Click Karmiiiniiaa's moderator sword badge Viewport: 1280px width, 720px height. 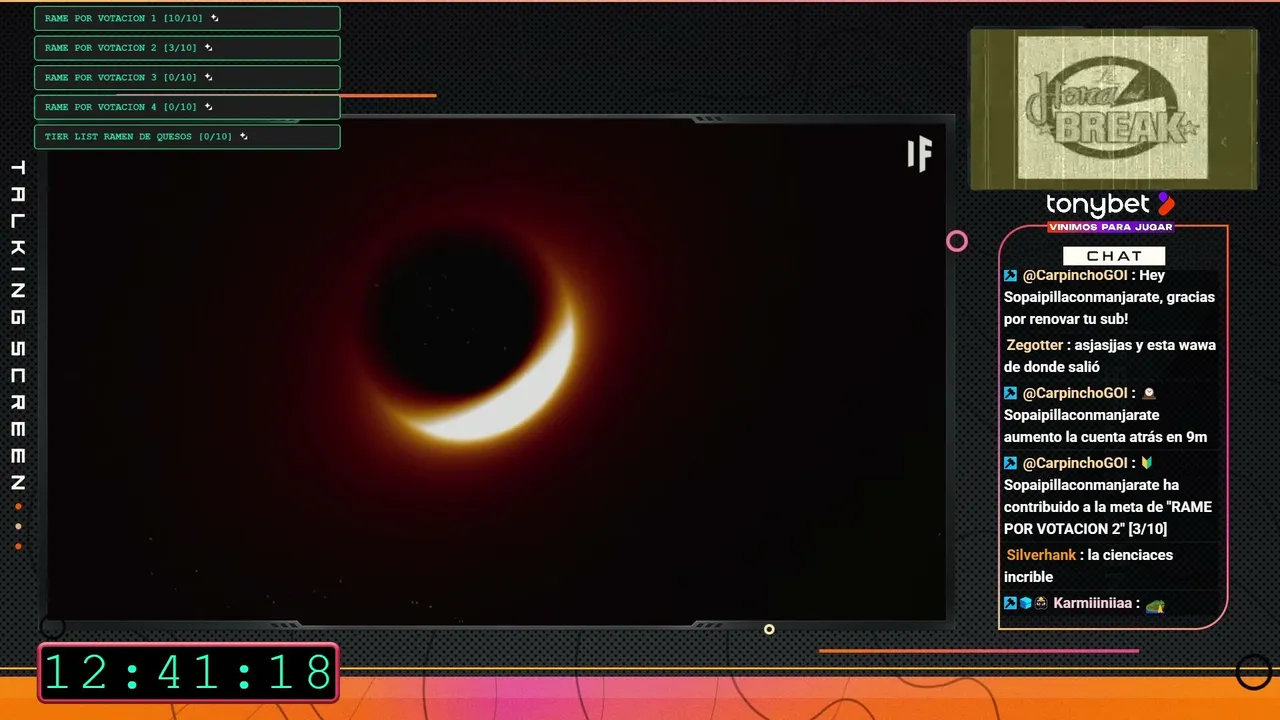pyautogui.click(x=1010, y=603)
